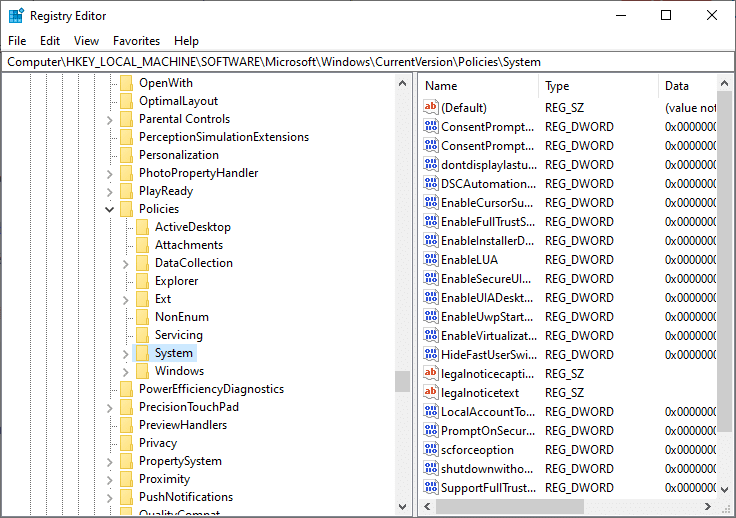The width and height of the screenshot is (736, 518).
Task: Click the values pane vertical scroll down arrow
Action: [724, 489]
